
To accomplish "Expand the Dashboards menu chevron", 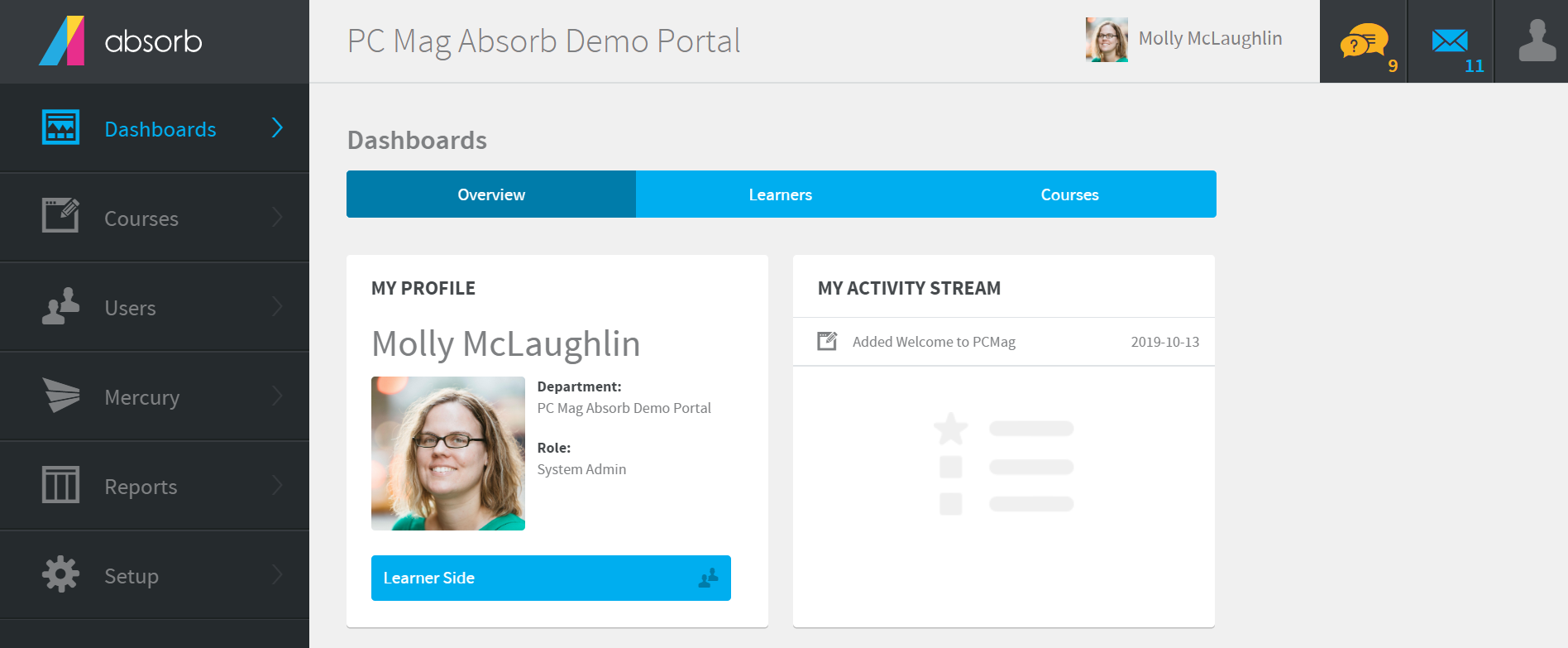I will (277, 127).
